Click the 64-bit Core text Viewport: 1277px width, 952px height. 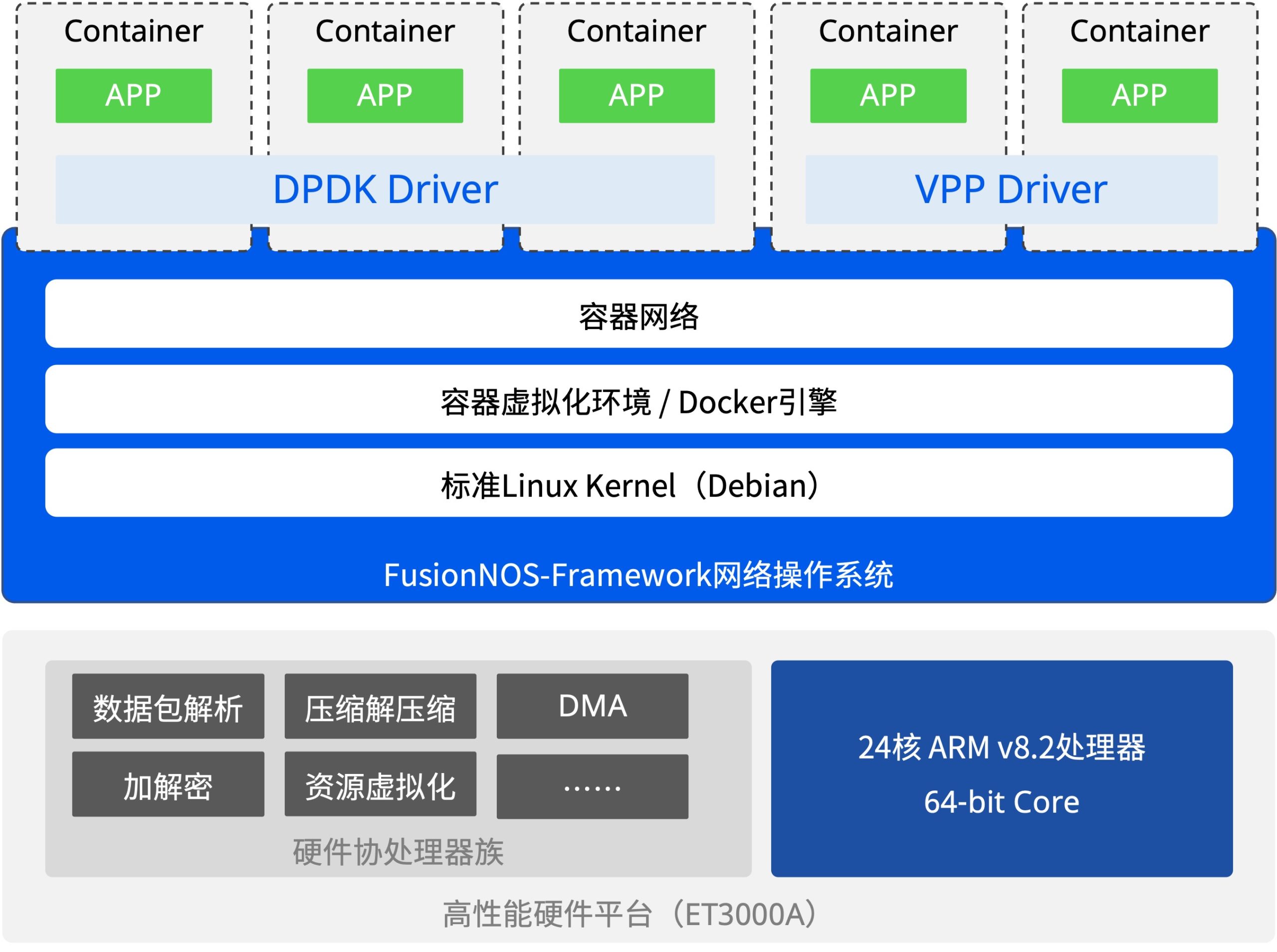(1002, 801)
